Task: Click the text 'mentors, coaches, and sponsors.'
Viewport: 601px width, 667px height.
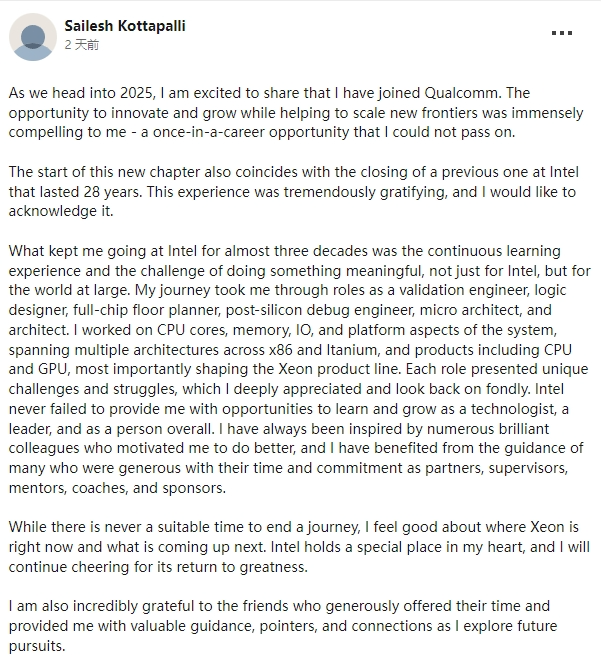Action: tap(117, 488)
